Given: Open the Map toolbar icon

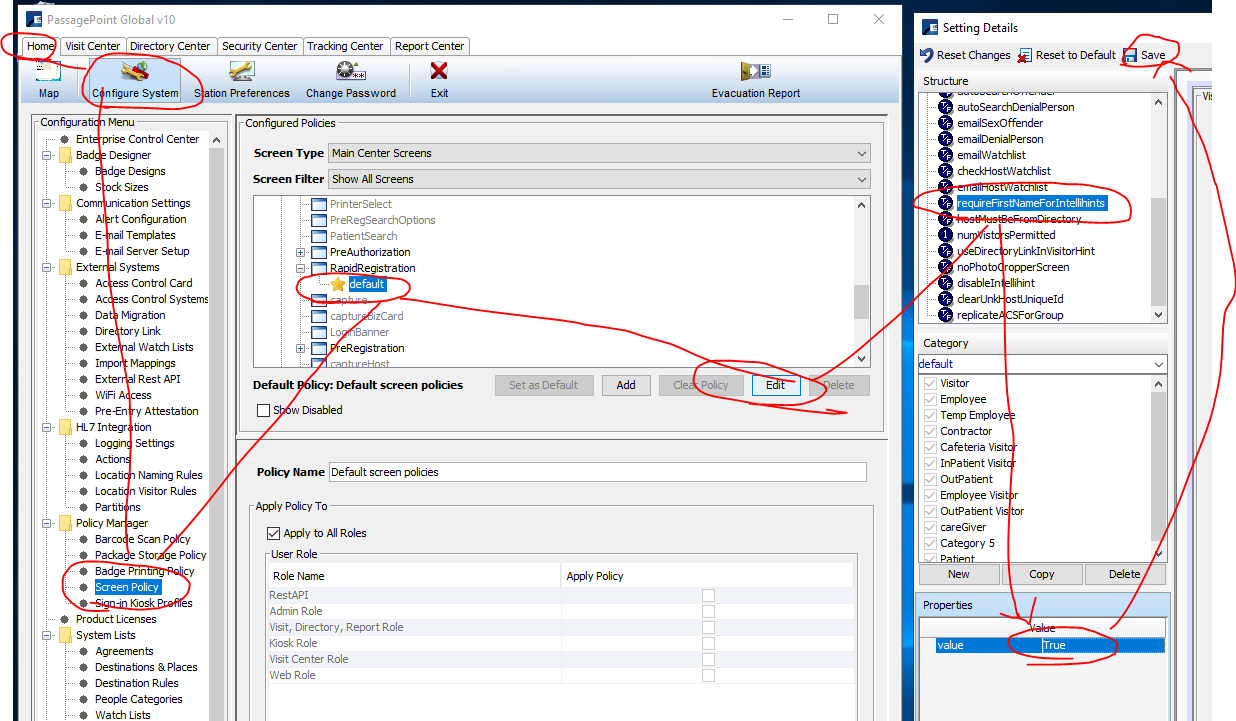Looking at the screenshot, I should (x=48, y=72).
